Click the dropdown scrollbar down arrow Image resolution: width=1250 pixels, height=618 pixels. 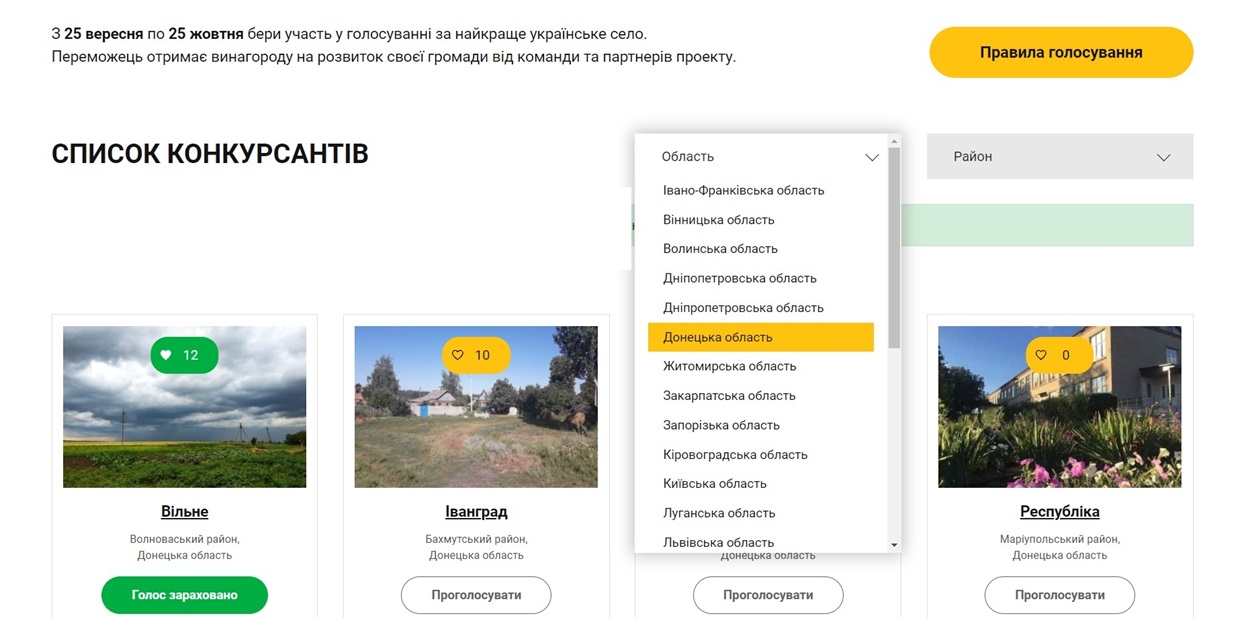point(894,545)
